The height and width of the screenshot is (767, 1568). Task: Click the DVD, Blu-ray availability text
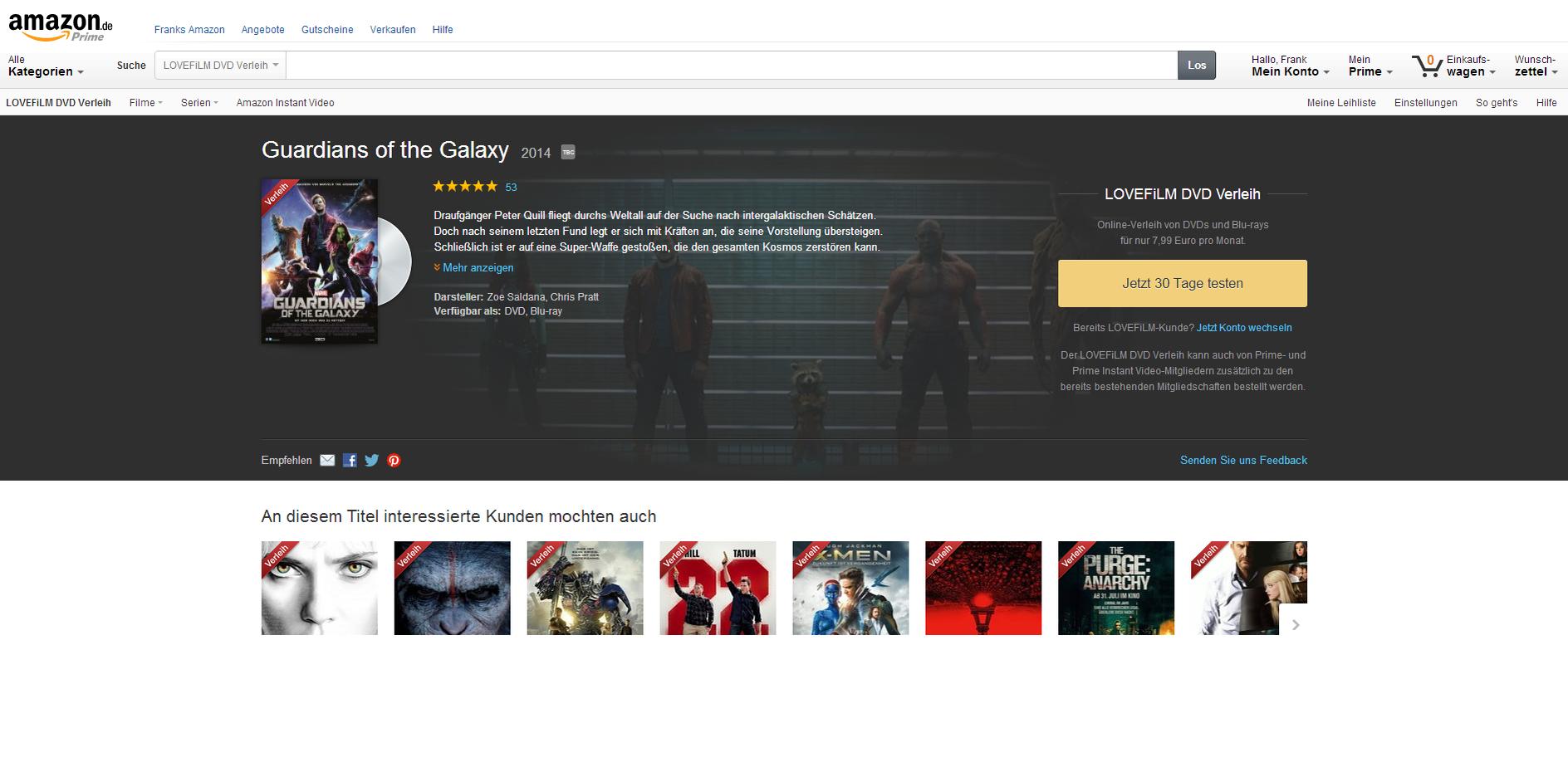coord(533,311)
